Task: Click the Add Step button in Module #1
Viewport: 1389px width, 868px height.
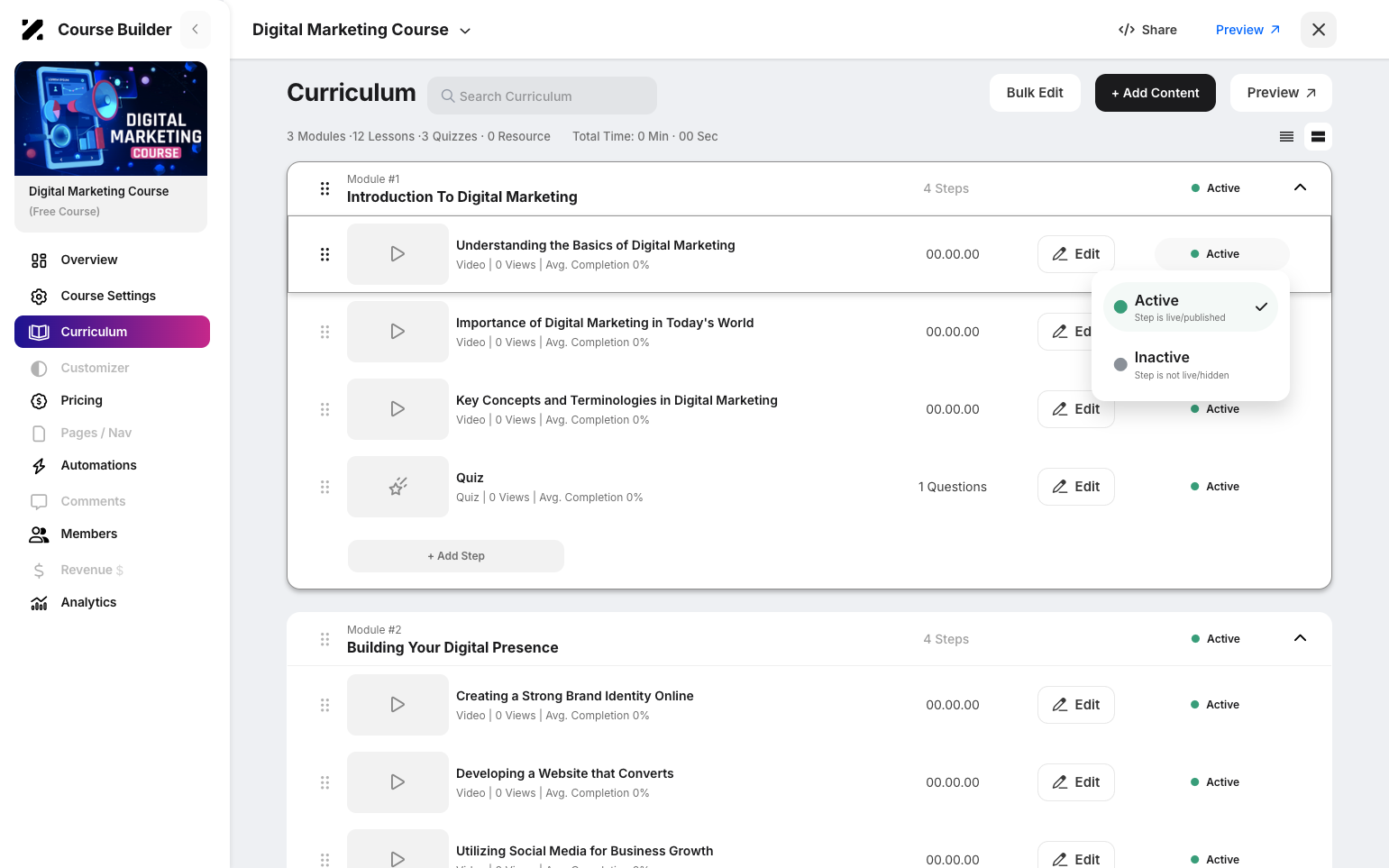Action: [x=456, y=556]
